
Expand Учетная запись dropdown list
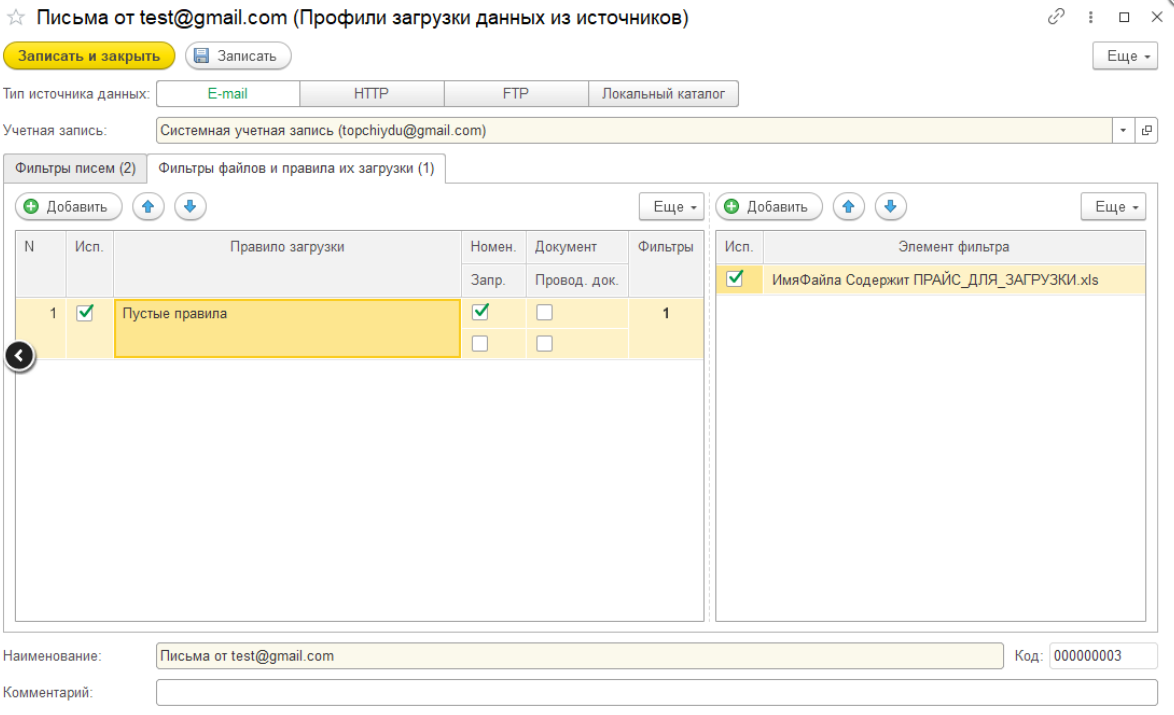click(x=1123, y=131)
